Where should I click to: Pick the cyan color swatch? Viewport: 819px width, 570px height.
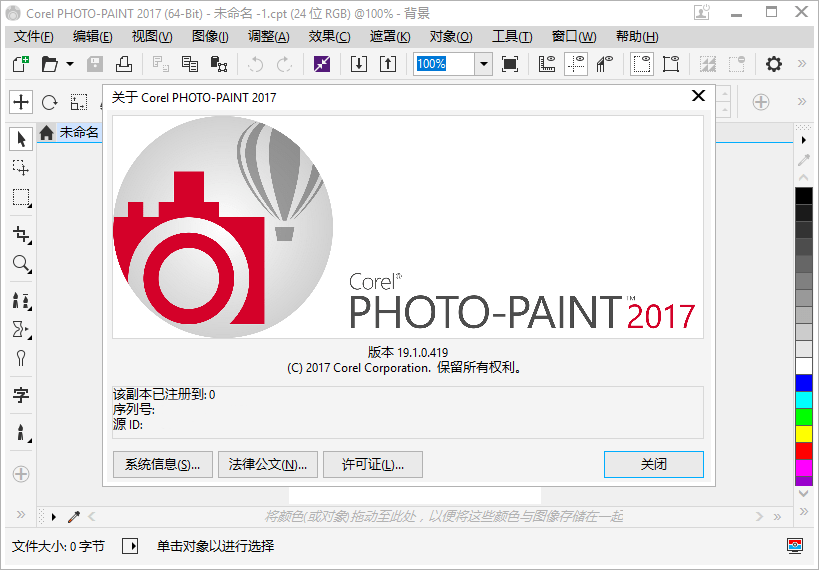pos(804,400)
